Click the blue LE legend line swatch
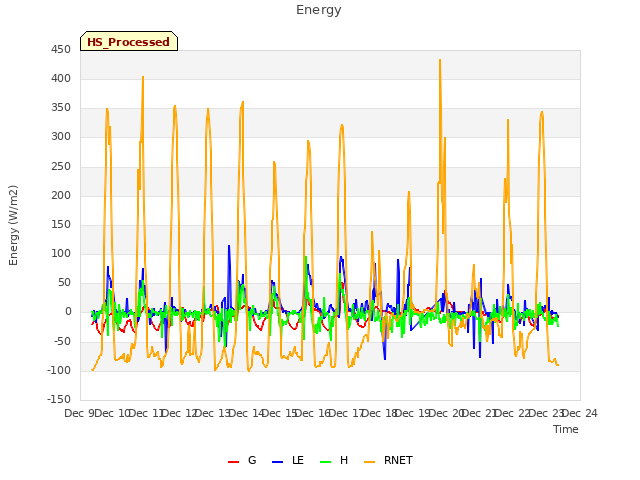The height and width of the screenshot is (480, 640). click(277, 462)
